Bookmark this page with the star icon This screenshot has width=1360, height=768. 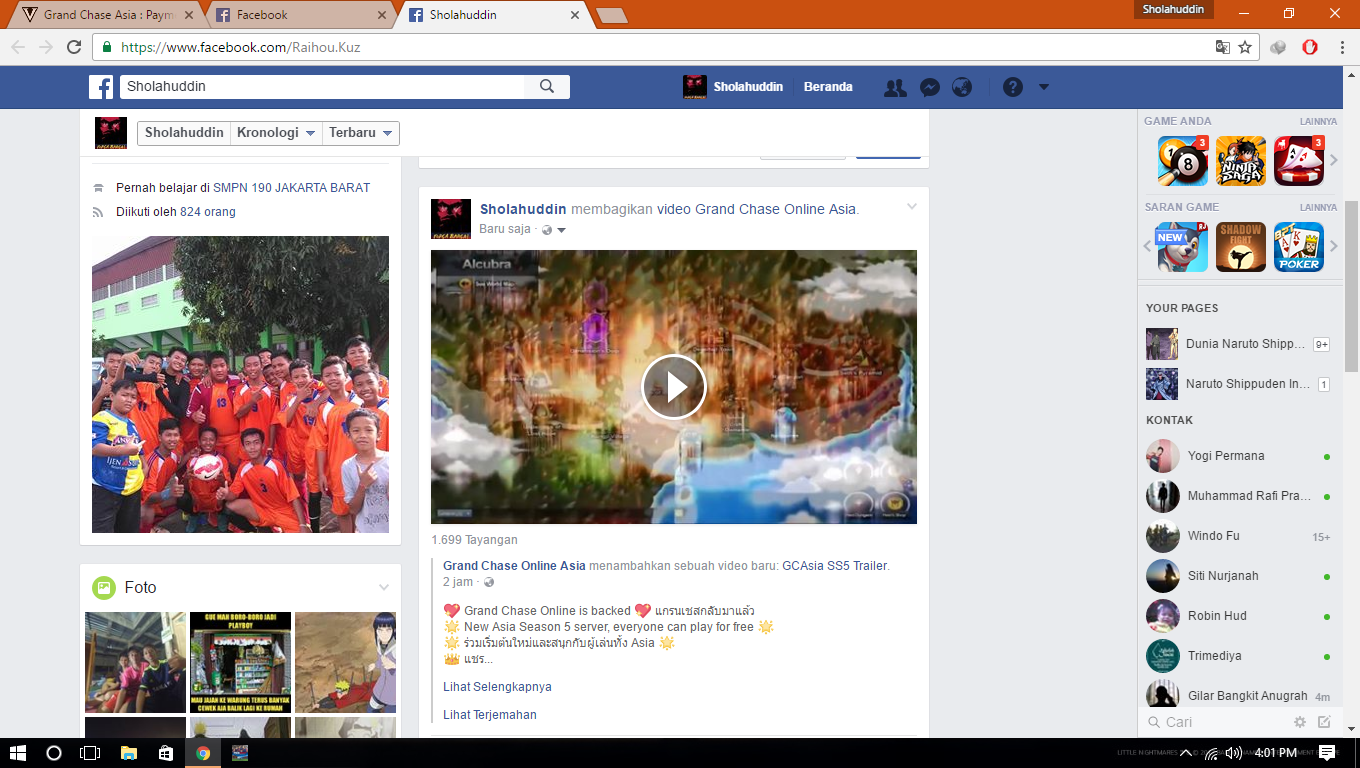tap(1245, 47)
